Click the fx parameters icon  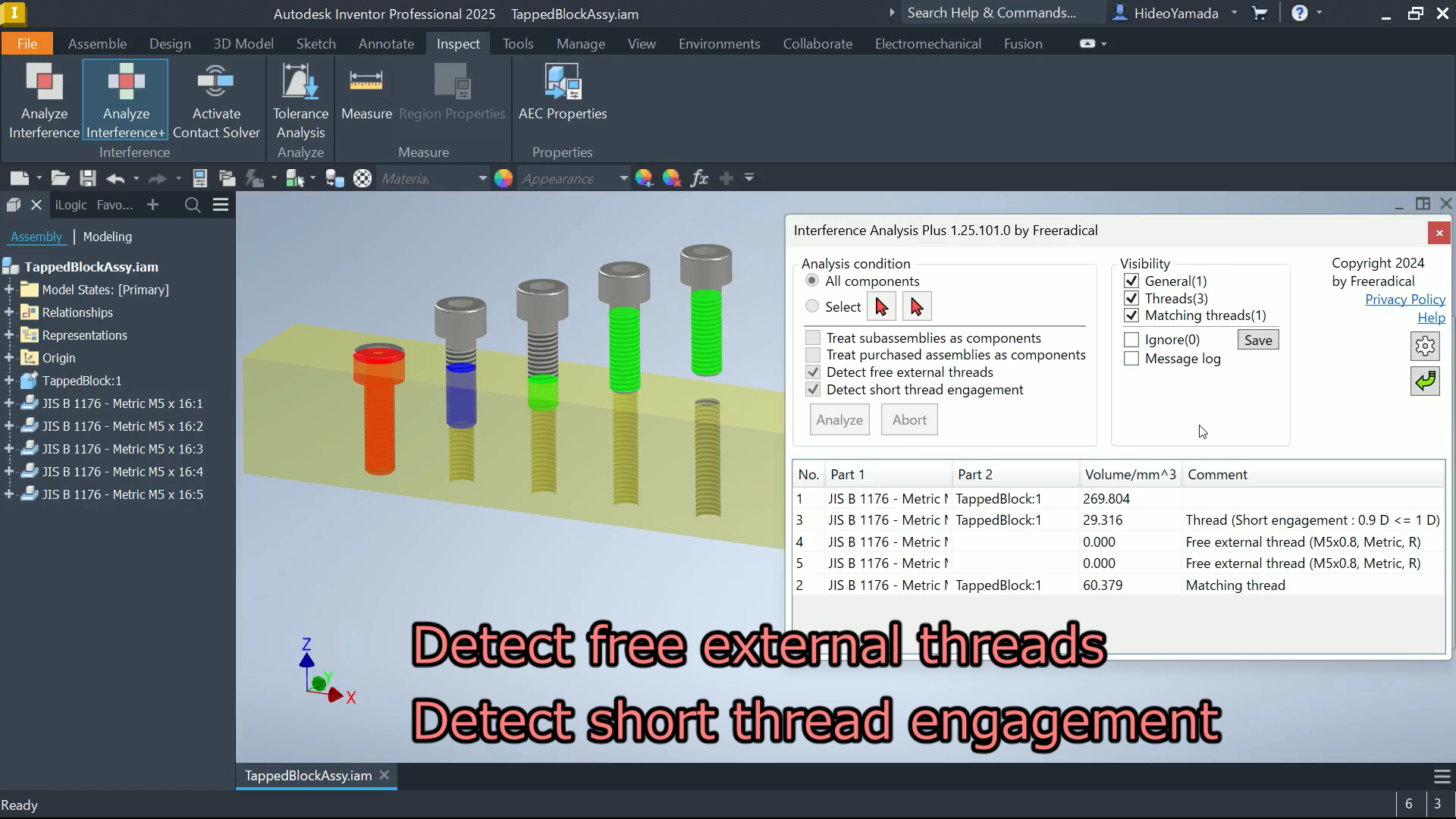tap(699, 178)
